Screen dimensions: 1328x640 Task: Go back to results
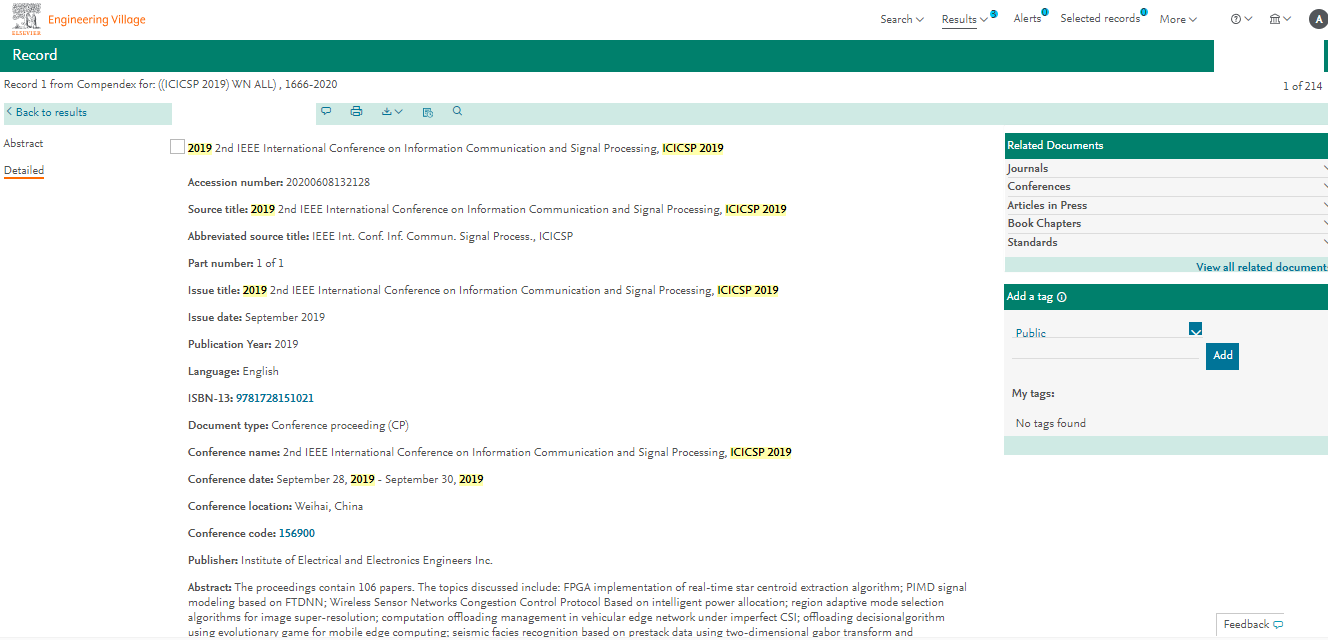tap(47, 112)
